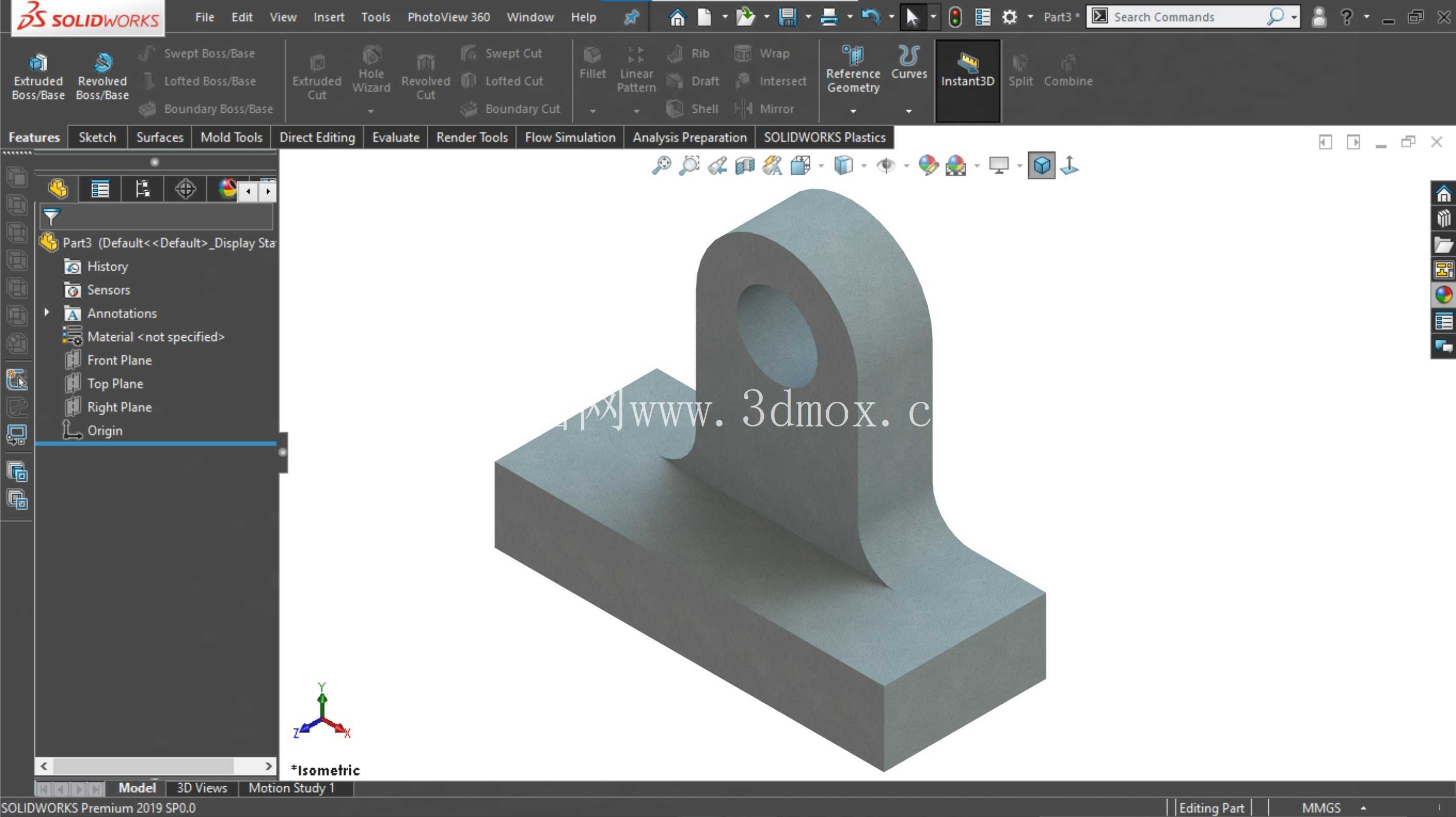This screenshot has height=817, width=1456.
Task: Open File Properties icon
Action: coord(982,17)
